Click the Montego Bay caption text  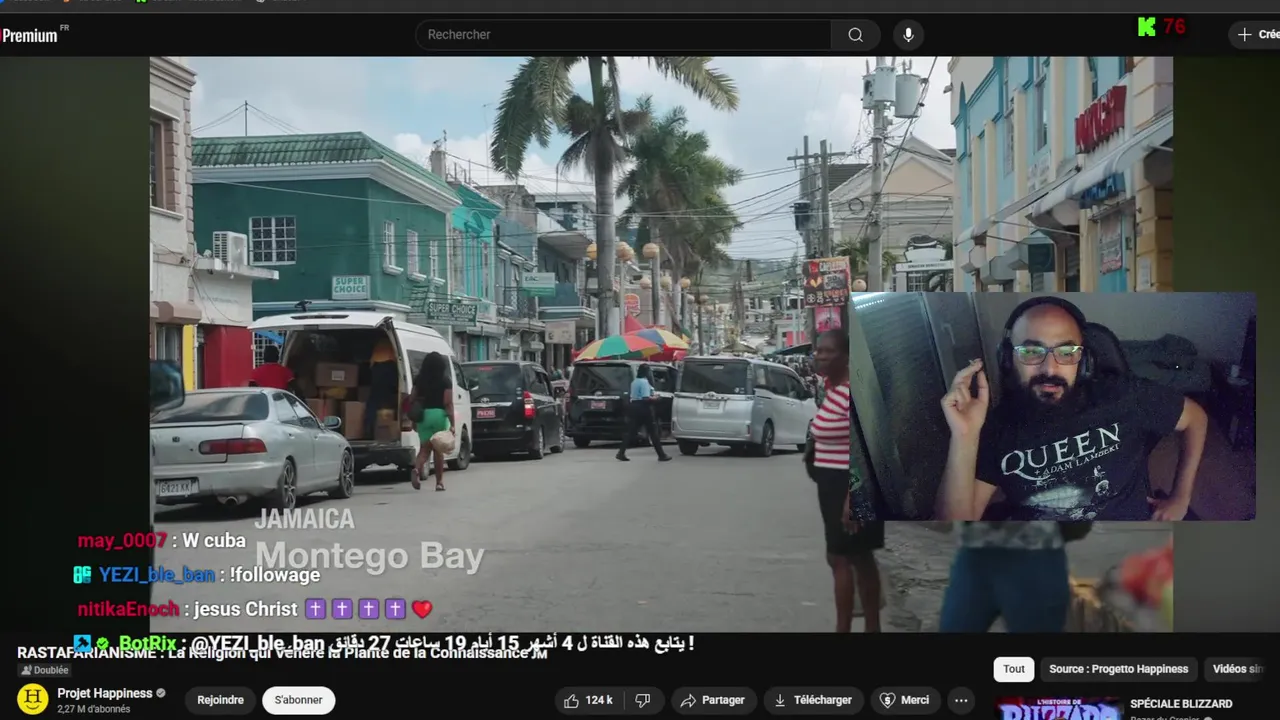click(369, 555)
